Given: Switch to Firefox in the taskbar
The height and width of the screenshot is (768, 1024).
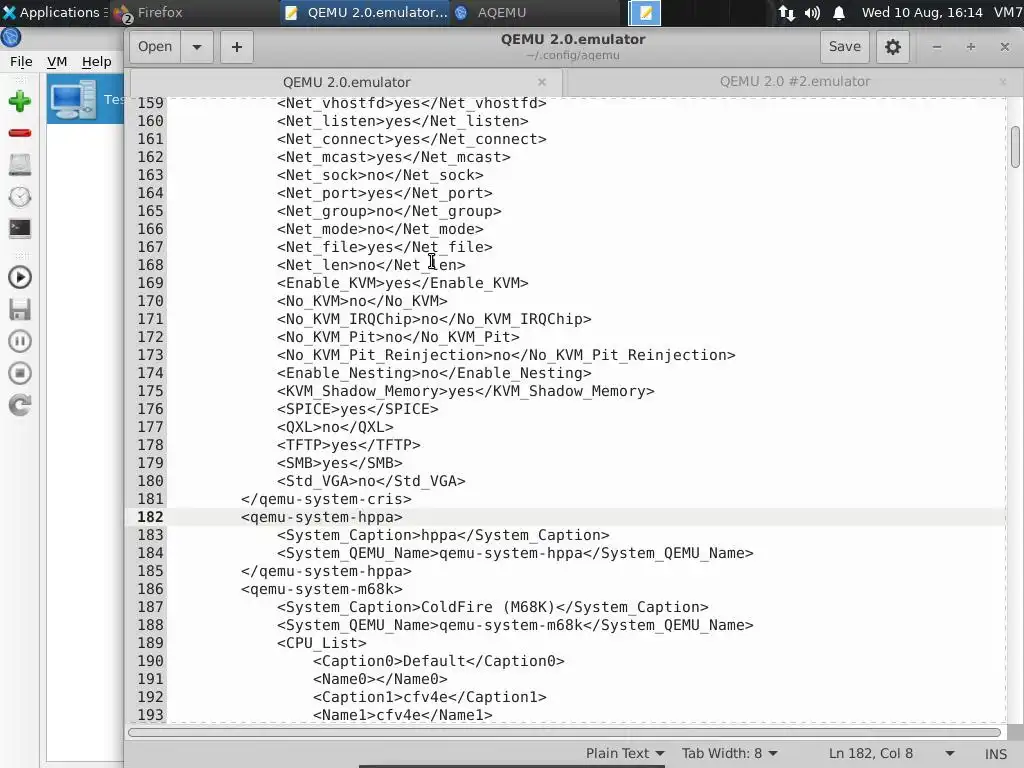Looking at the screenshot, I should pyautogui.click(x=149, y=12).
